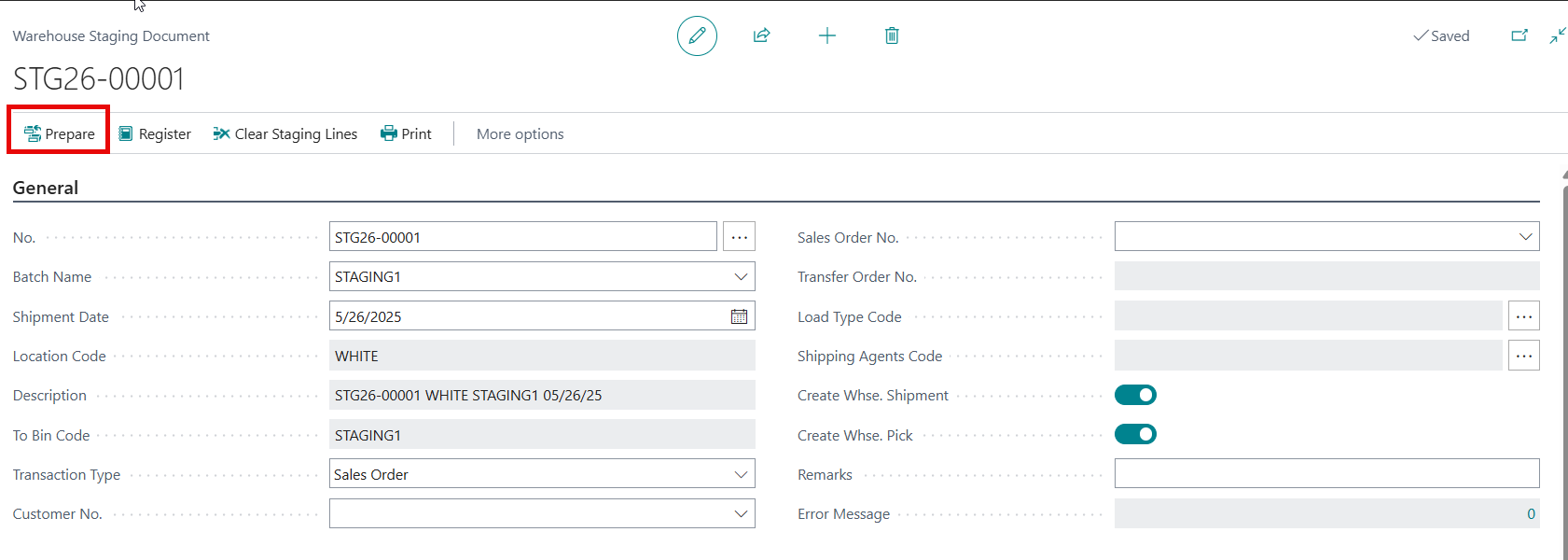The height and width of the screenshot is (560, 1568).
Task: Click the pencil edit icon
Action: click(697, 36)
